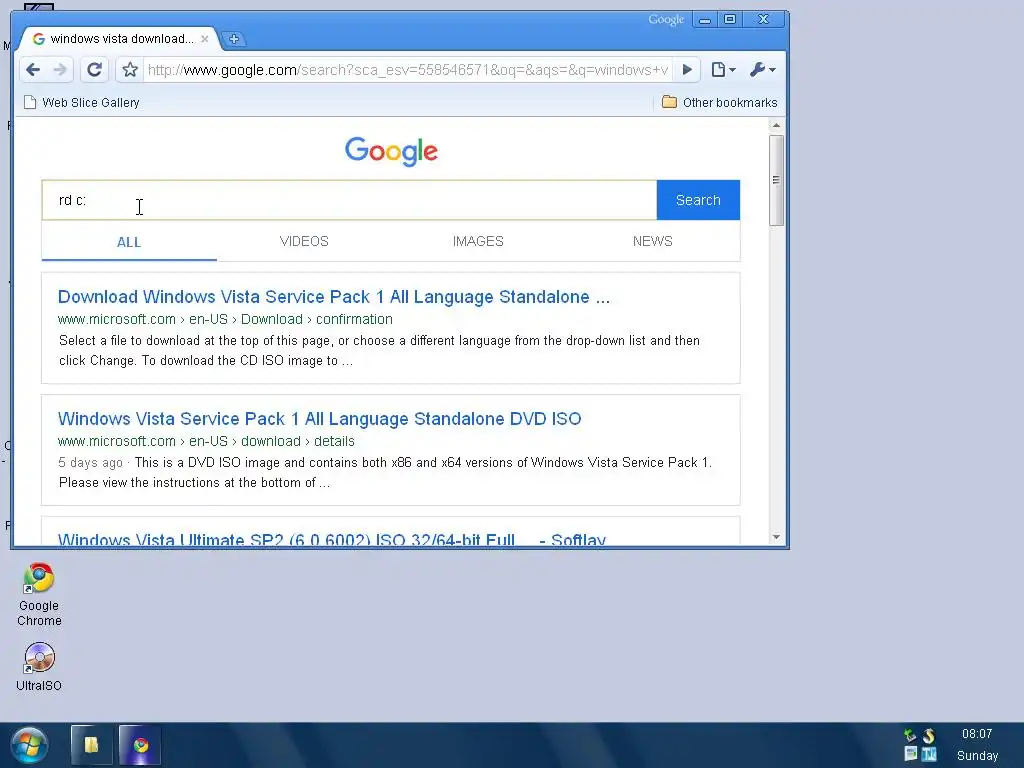Select the windows vista download tab

[x=121, y=39]
